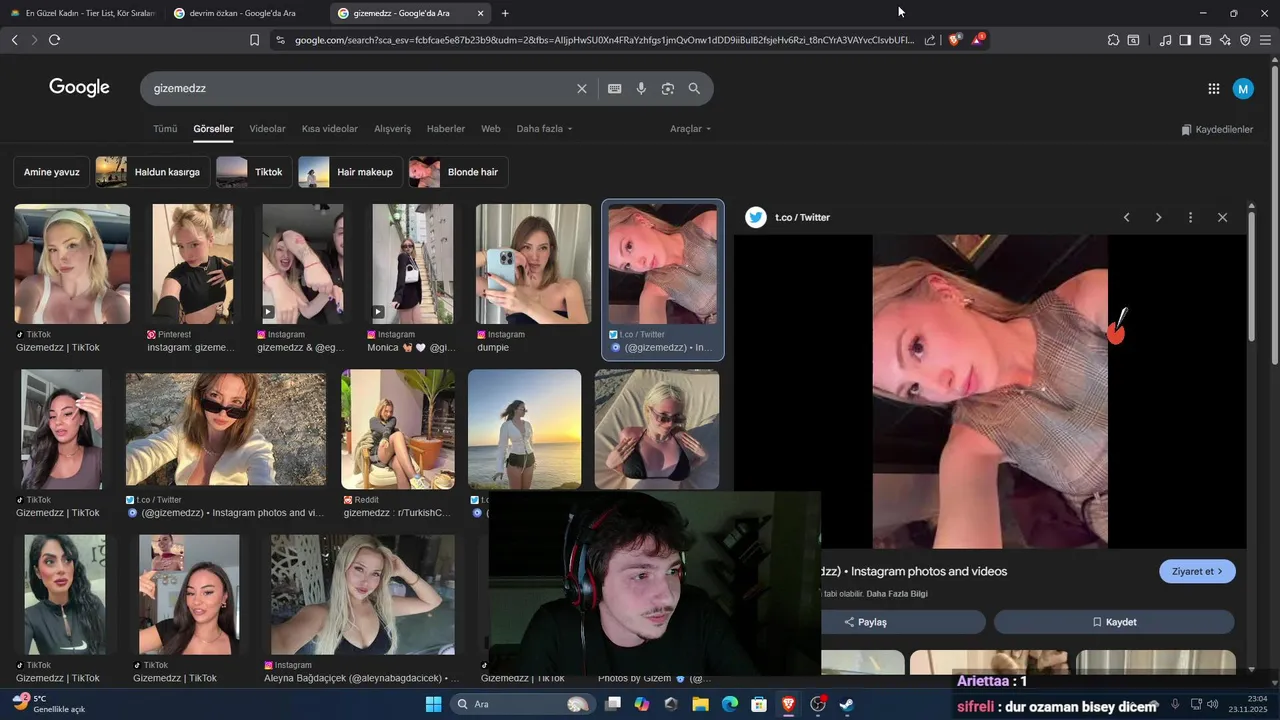This screenshot has height=720, width=1280.
Task: Share this page link icon
Action: [x=930, y=40]
